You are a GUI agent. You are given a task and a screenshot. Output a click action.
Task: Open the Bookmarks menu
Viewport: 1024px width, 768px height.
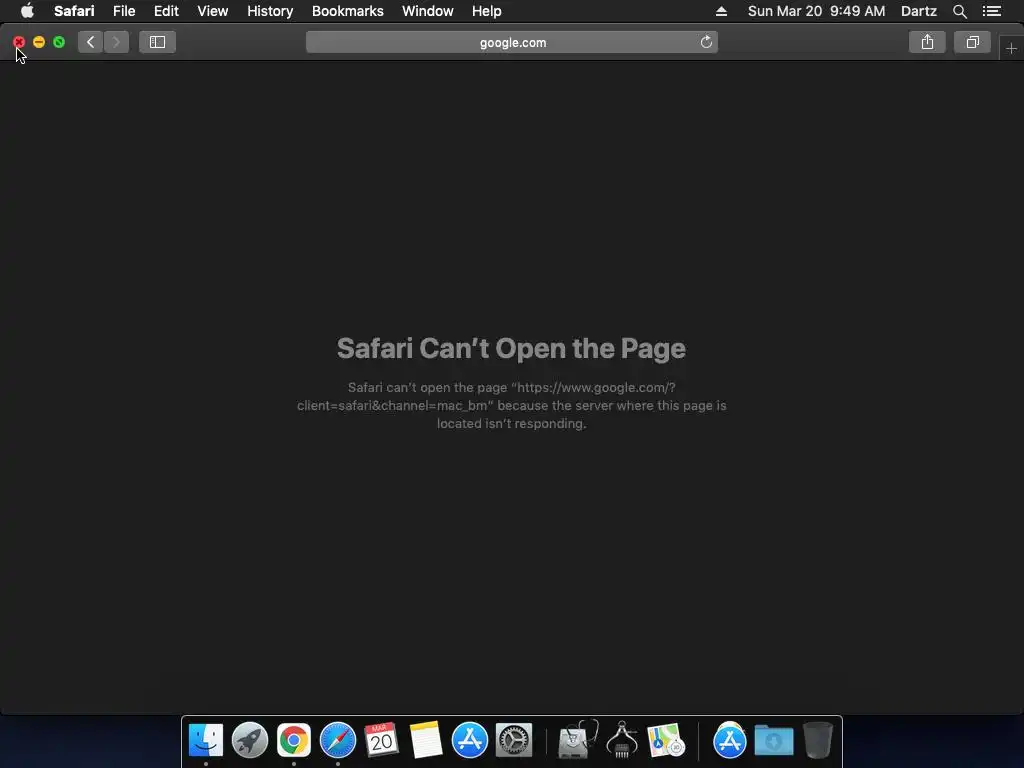347,11
